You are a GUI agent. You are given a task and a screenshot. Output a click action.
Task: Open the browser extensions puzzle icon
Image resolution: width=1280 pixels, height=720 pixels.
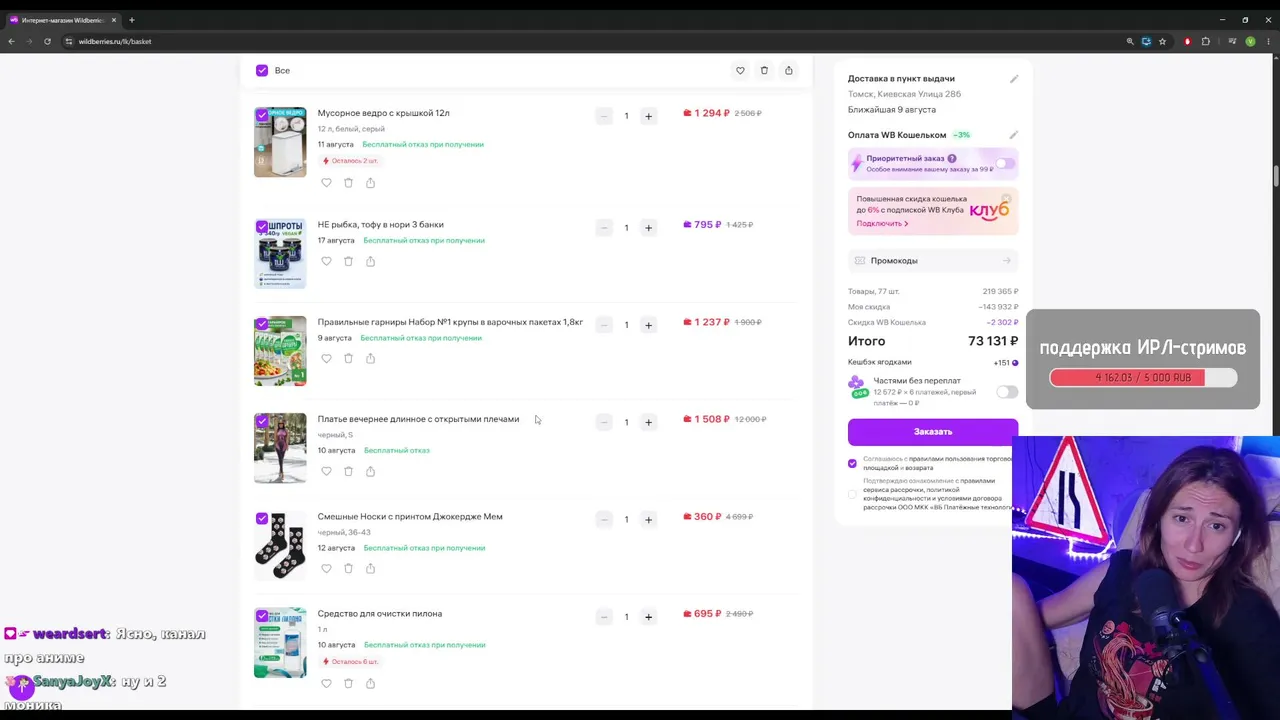[x=1205, y=41]
